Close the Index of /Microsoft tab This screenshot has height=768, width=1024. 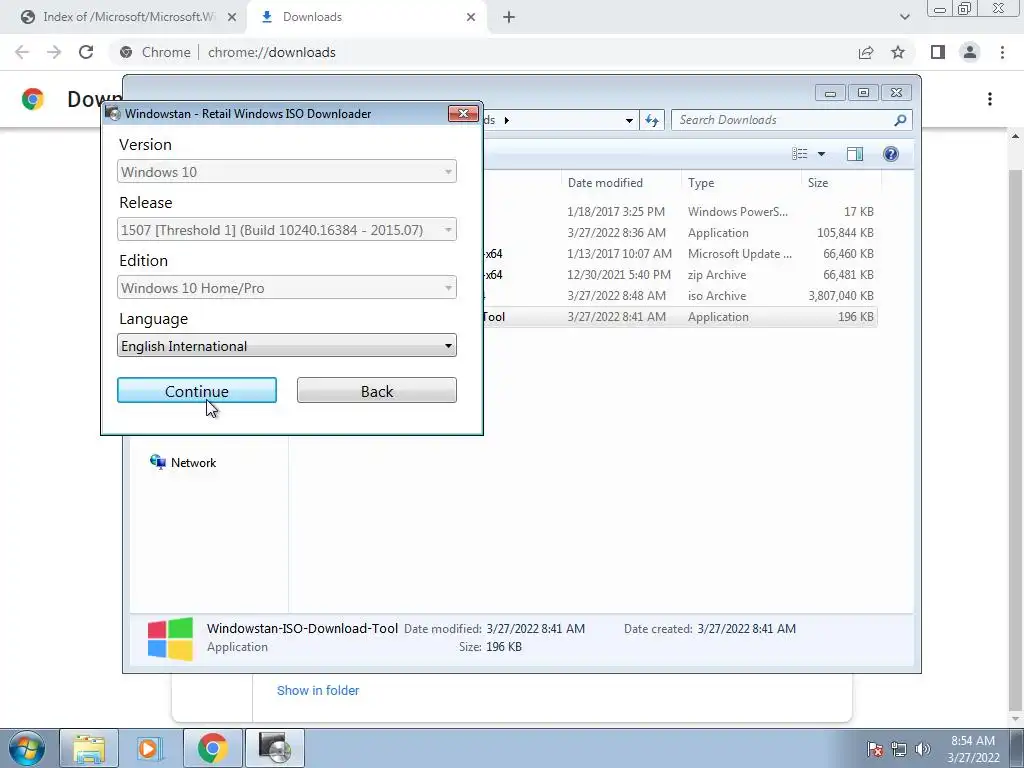tap(232, 18)
